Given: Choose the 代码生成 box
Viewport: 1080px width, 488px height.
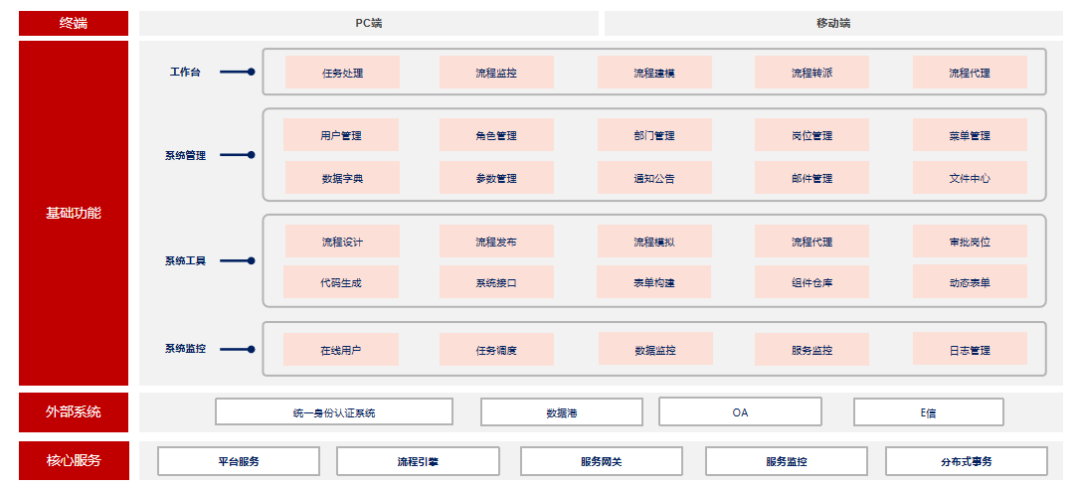Looking at the screenshot, I should pyautogui.click(x=341, y=282).
